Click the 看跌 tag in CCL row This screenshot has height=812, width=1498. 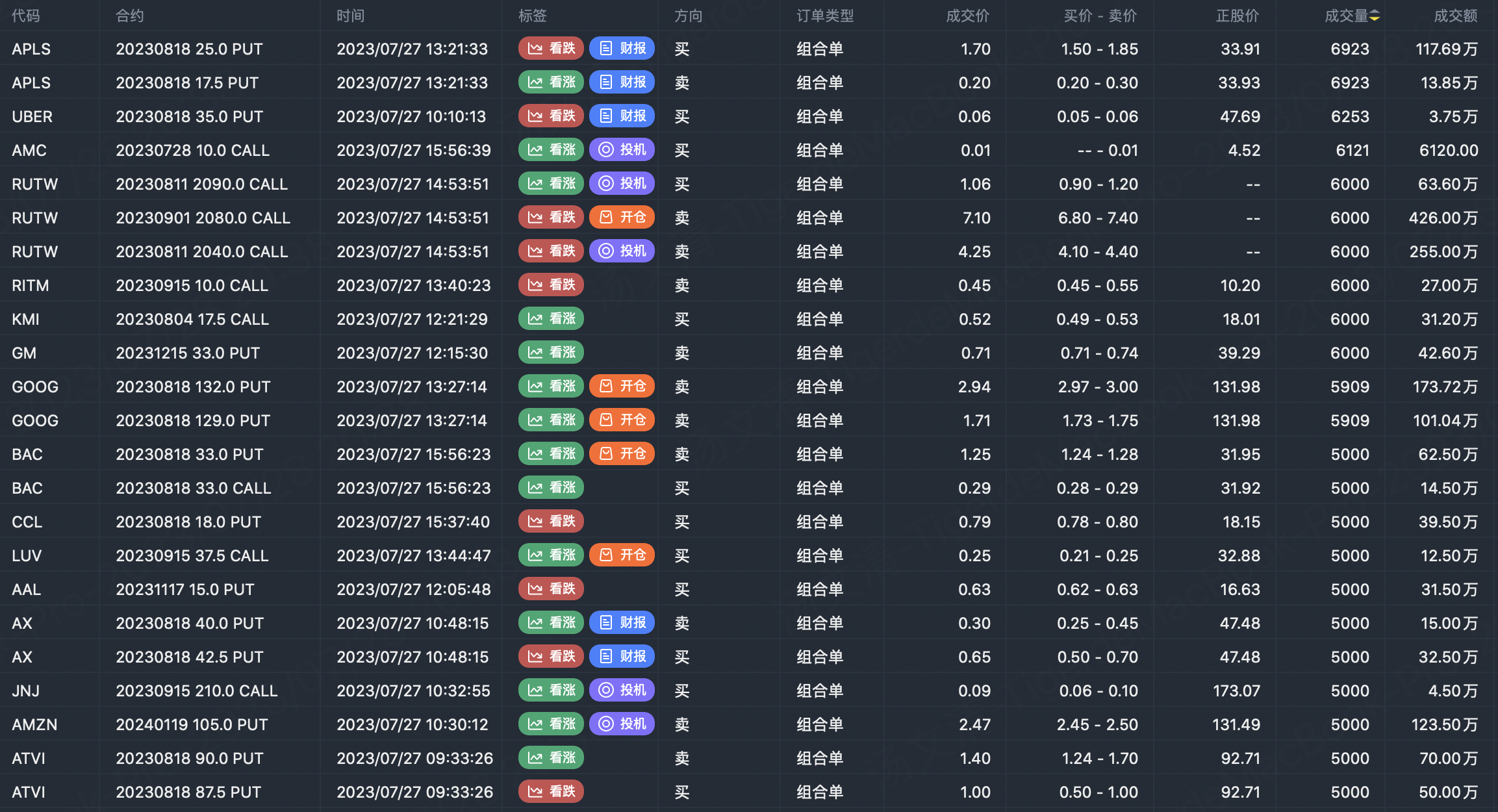point(551,522)
